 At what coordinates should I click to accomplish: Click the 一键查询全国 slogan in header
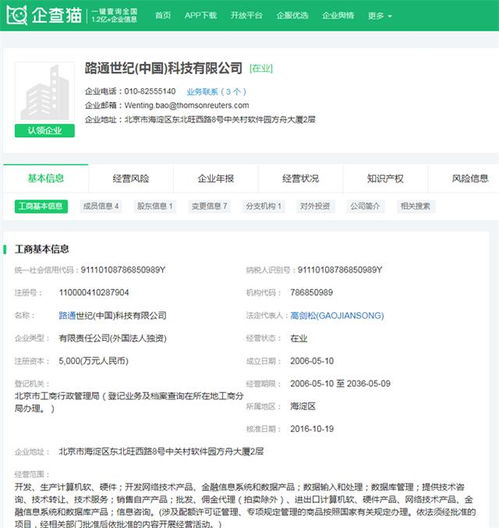click(x=115, y=11)
